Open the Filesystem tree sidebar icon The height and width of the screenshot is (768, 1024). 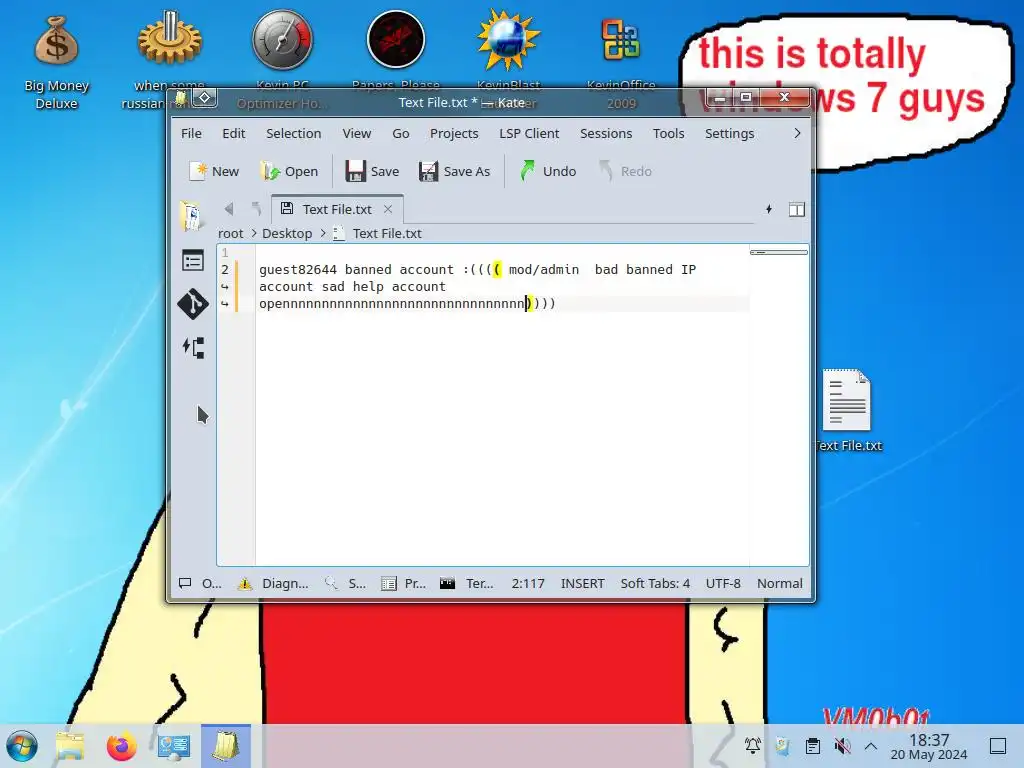tap(193, 347)
